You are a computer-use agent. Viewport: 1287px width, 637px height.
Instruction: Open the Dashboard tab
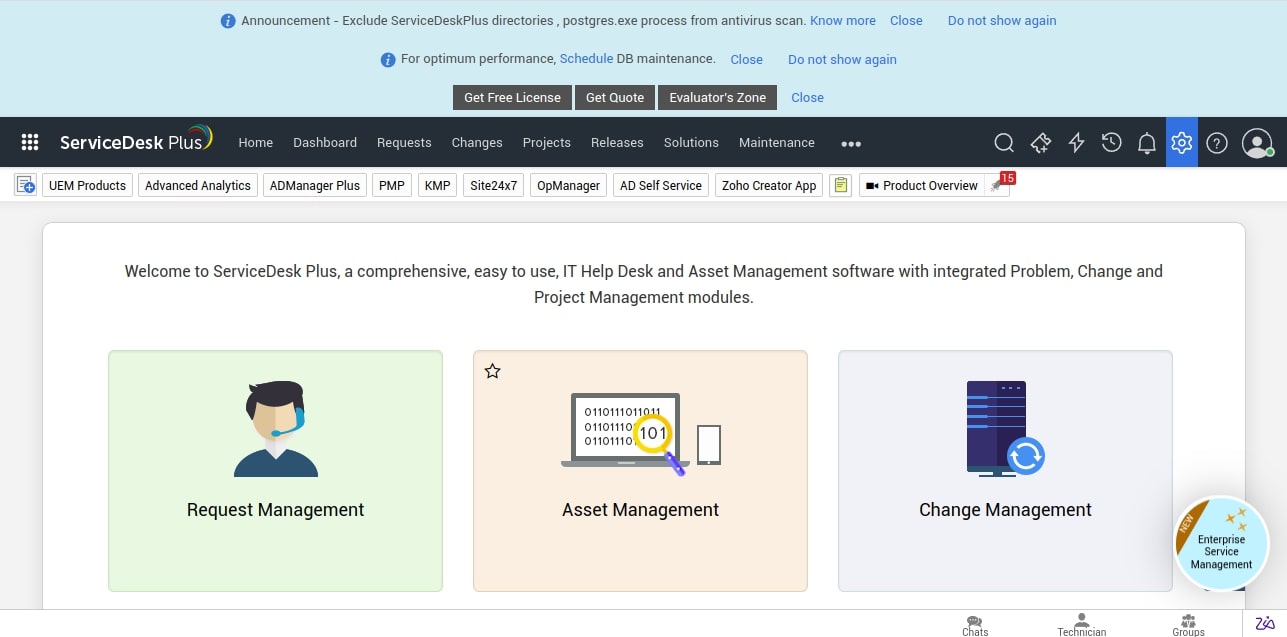pos(325,142)
